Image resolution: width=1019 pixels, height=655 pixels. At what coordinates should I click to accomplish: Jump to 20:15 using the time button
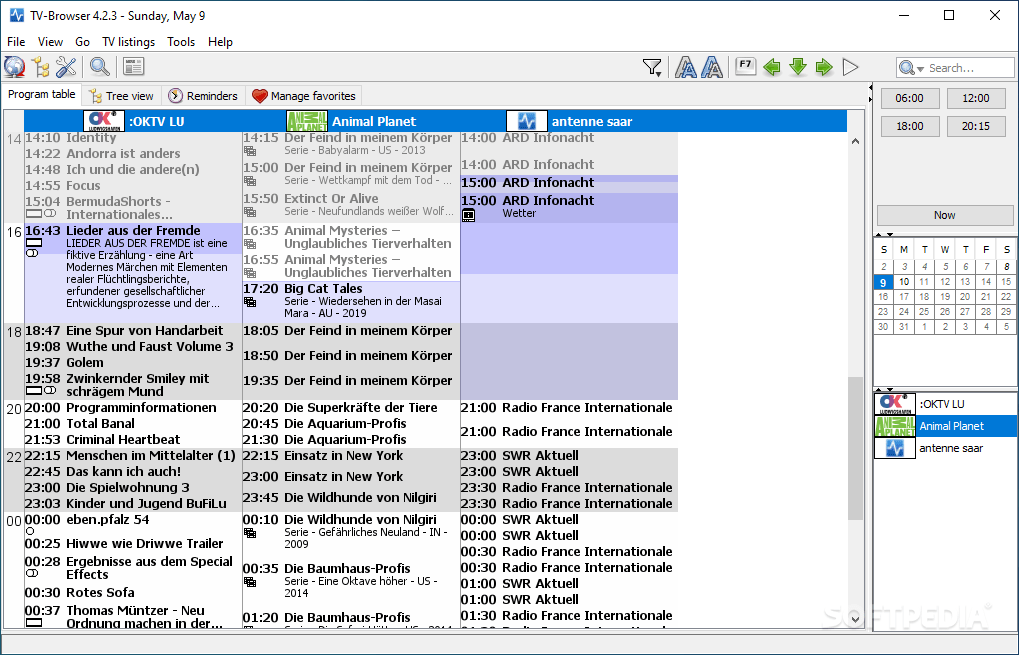pyautogui.click(x=975, y=126)
